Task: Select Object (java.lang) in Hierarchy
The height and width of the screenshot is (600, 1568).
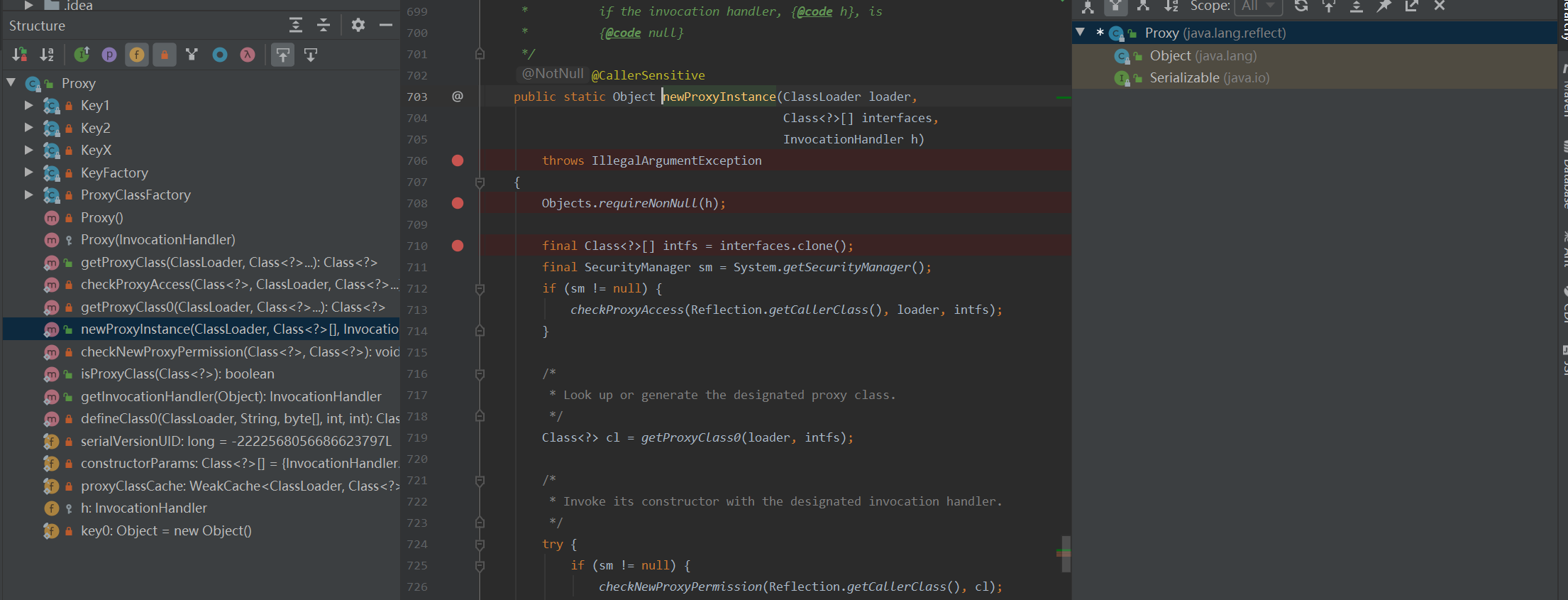Action: pyautogui.click(x=1203, y=55)
